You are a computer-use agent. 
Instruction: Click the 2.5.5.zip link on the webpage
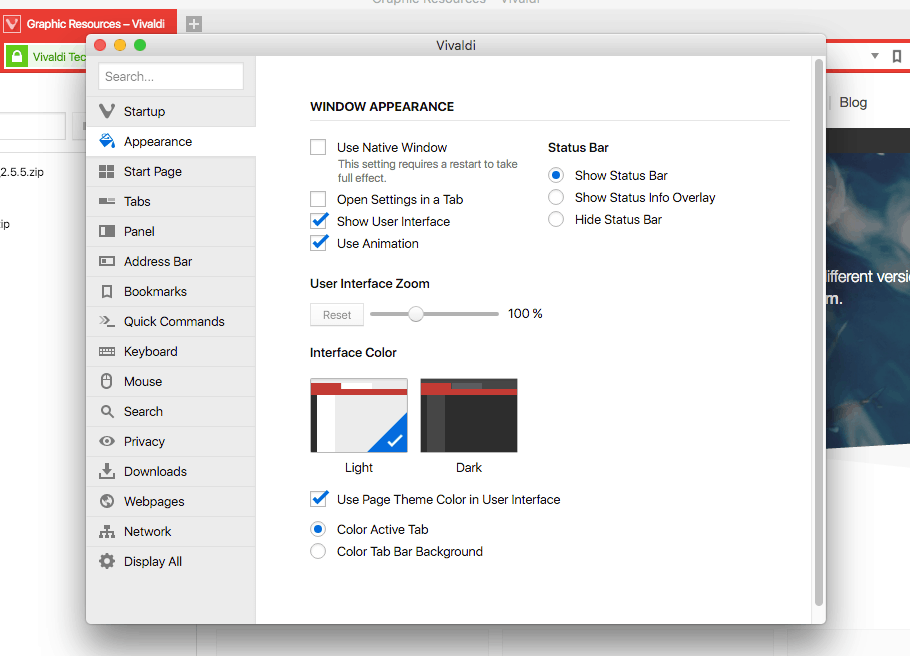pyautogui.click(x=22, y=172)
